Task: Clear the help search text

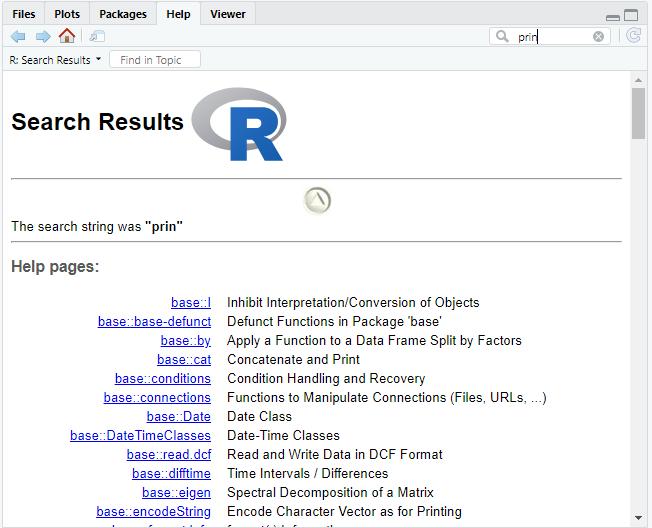Action: point(598,37)
